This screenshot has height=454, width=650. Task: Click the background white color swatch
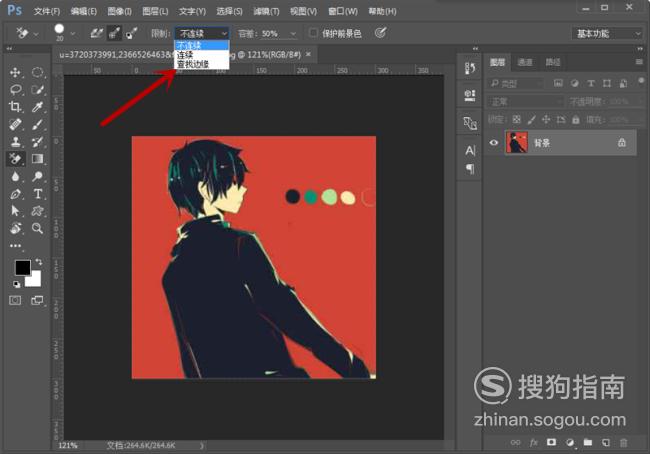point(35,280)
